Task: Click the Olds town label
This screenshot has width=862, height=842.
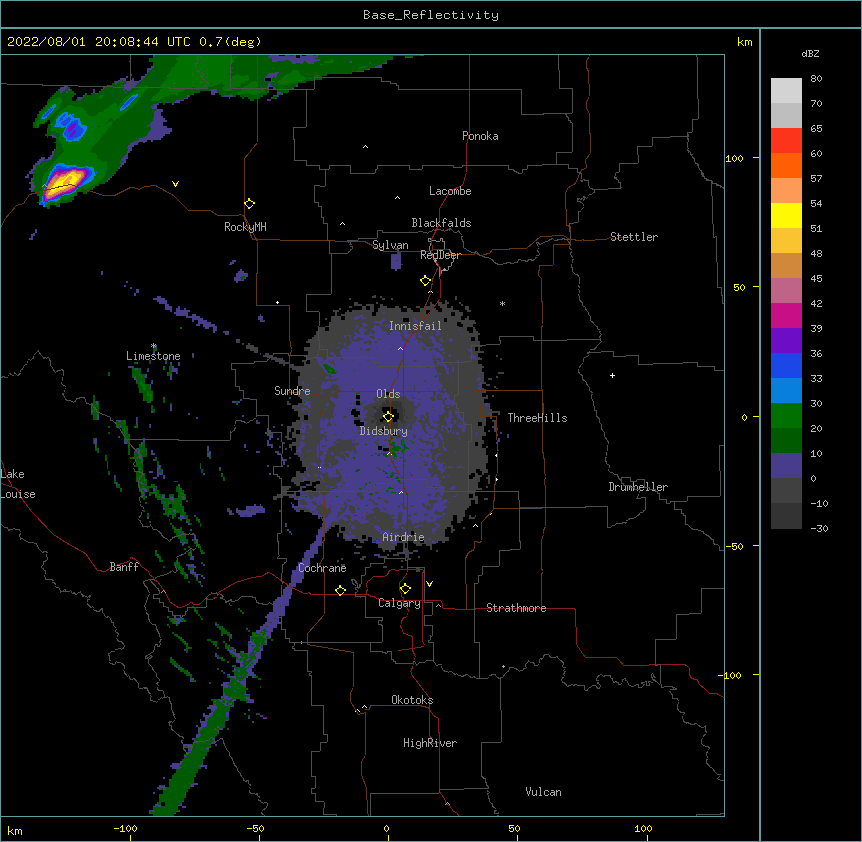Action: [388, 394]
